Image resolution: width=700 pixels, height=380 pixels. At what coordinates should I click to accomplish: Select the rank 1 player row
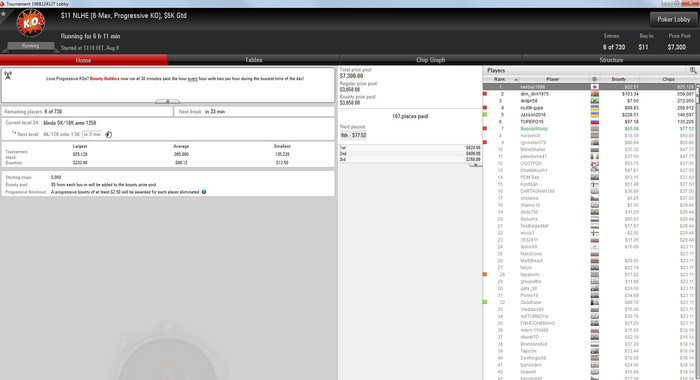589,87
